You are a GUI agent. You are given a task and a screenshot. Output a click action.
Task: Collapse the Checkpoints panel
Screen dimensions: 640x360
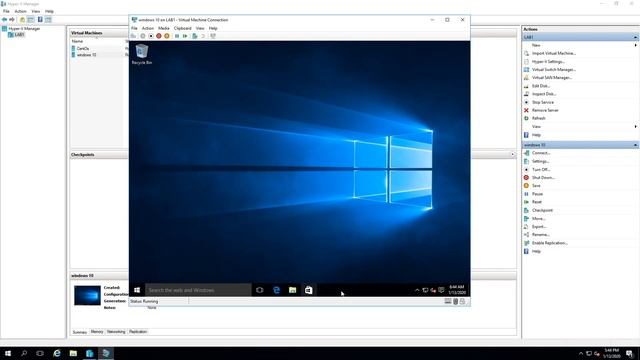(513, 154)
